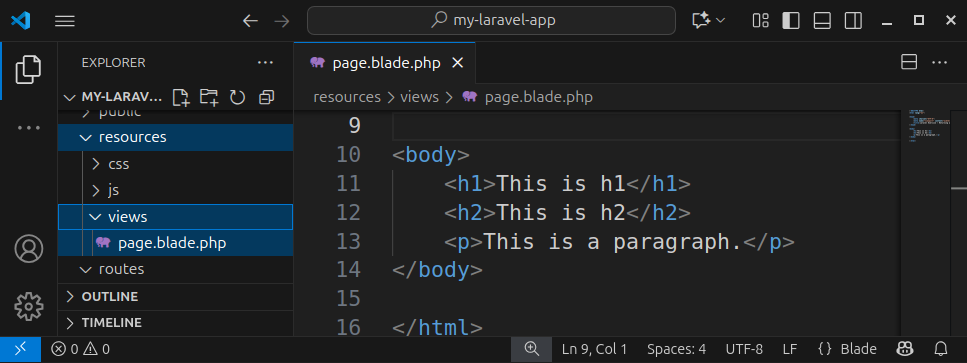The height and width of the screenshot is (363, 967).
Task: Open editor More Actions ellipsis
Action: (939, 62)
